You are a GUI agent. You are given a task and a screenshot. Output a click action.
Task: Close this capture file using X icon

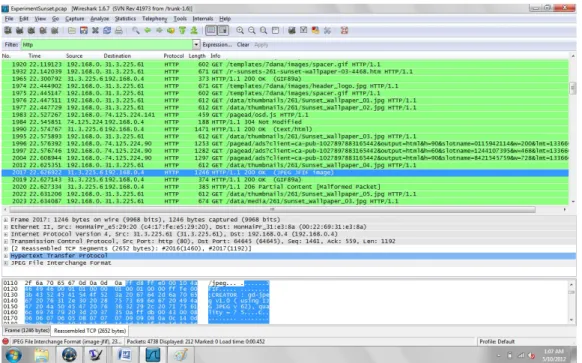[x=95, y=30]
